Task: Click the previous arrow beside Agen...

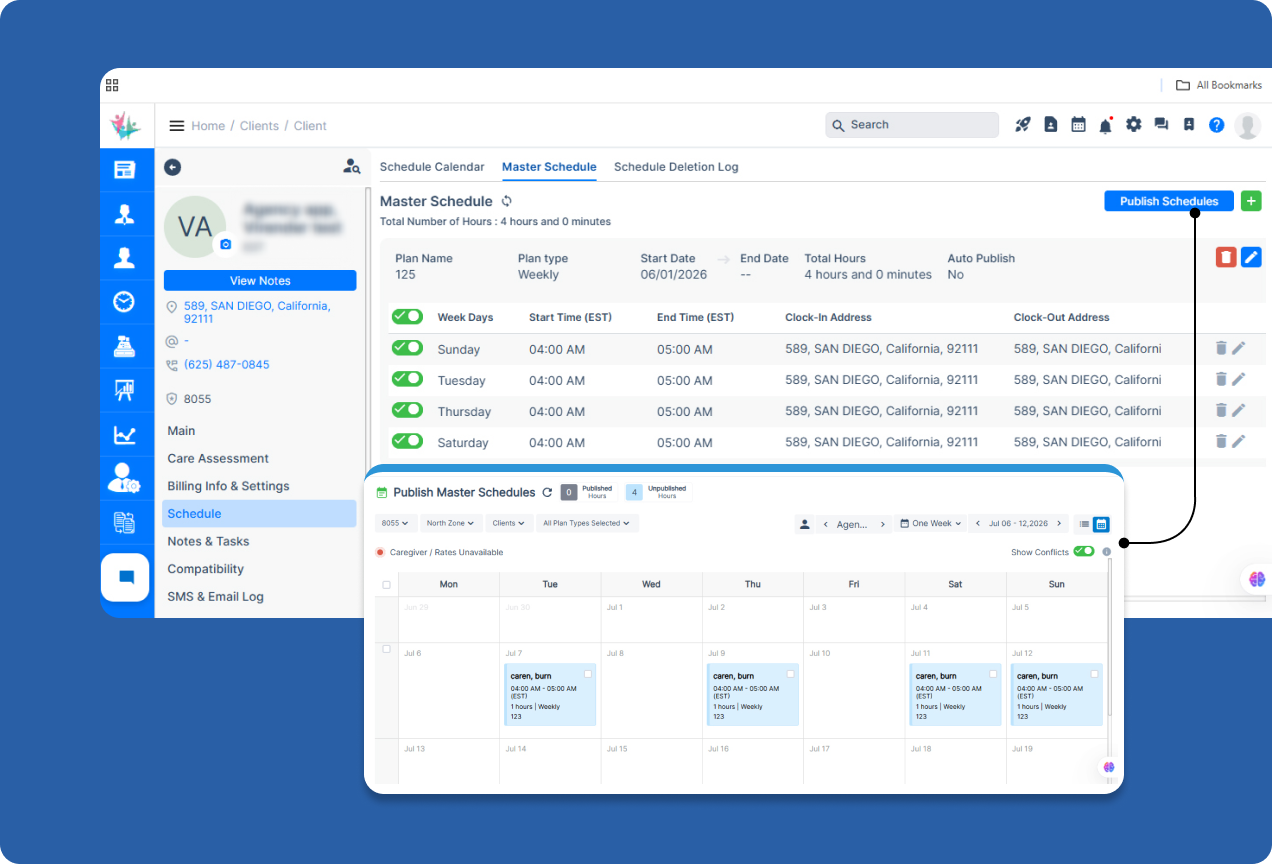Action: [x=826, y=524]
